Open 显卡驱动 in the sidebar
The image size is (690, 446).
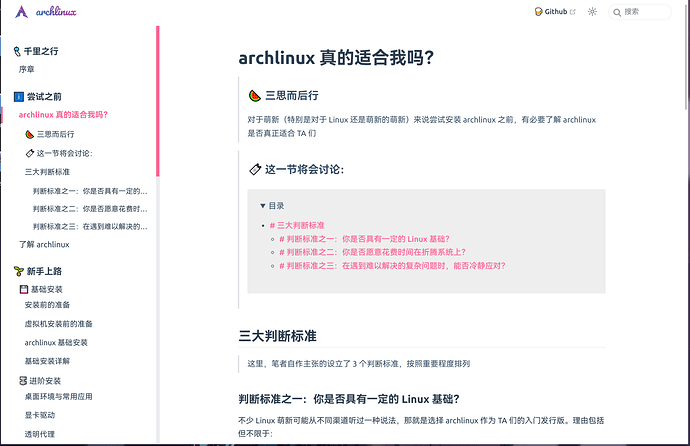click(x=40, y=415)
